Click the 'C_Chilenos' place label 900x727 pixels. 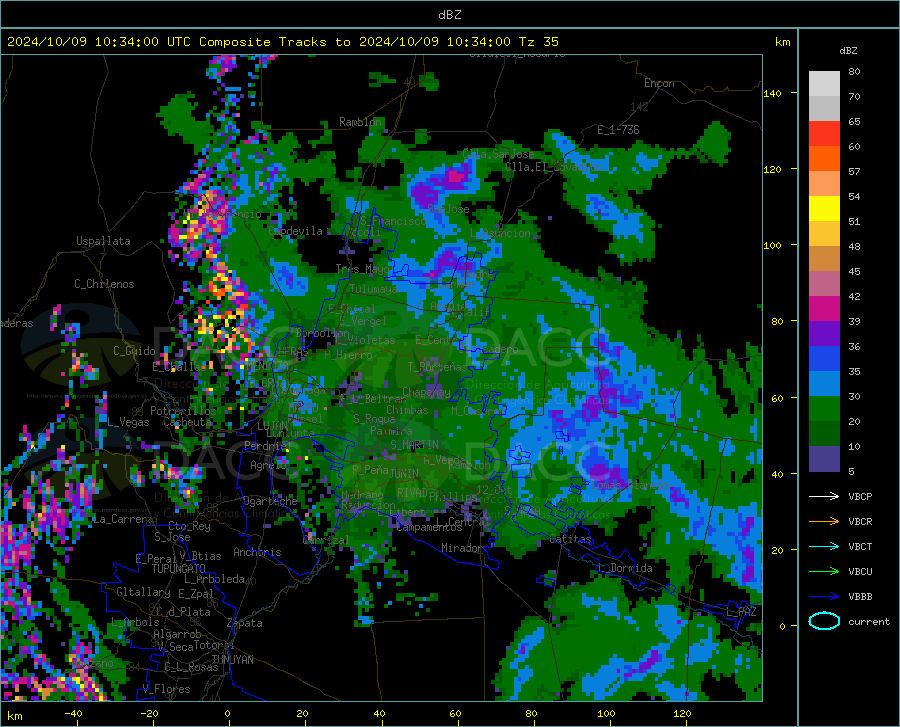pyautogui.click(x=104, y=284)
